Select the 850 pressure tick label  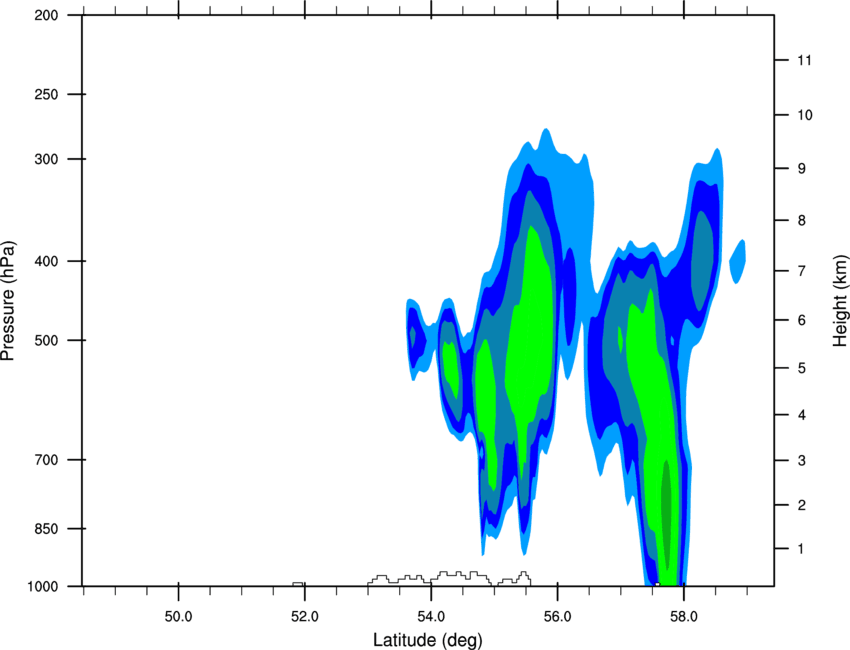[x=47, y=529]
